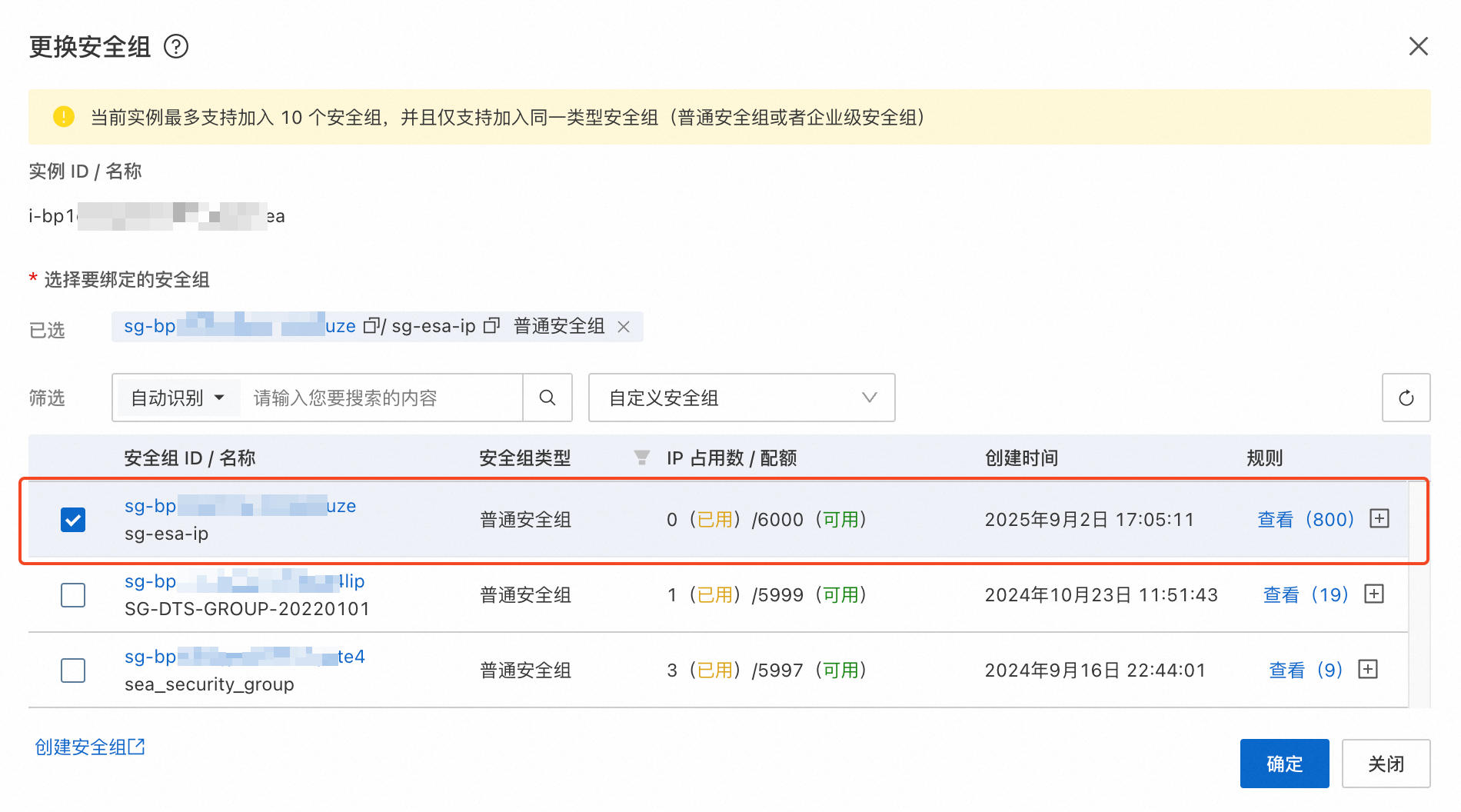The width and height of the screenshot is (1461, 812).
Task: Click the quota text 1 (已用) /5999 (可用)
Action: 767,595
